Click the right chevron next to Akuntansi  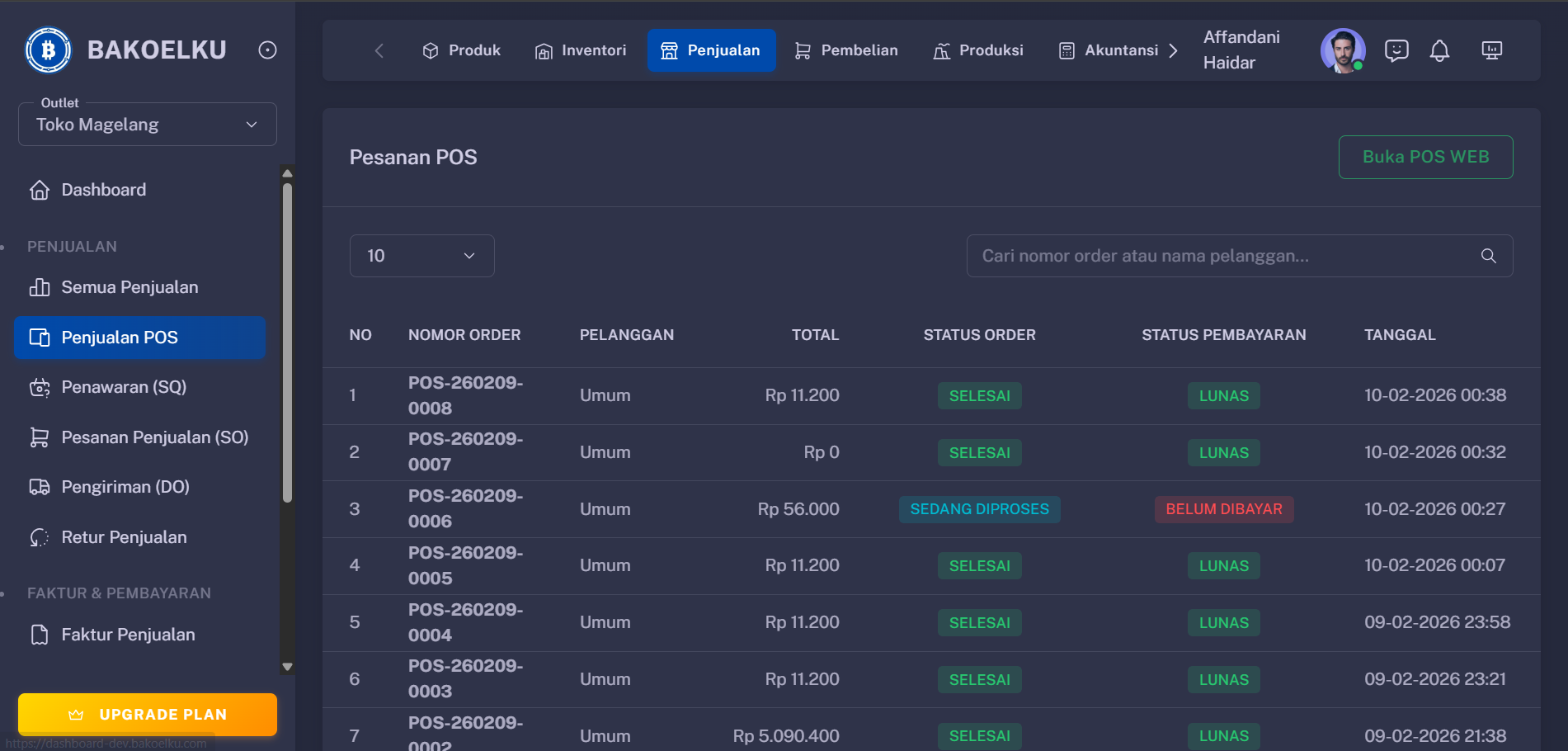tap(1175, 50)
